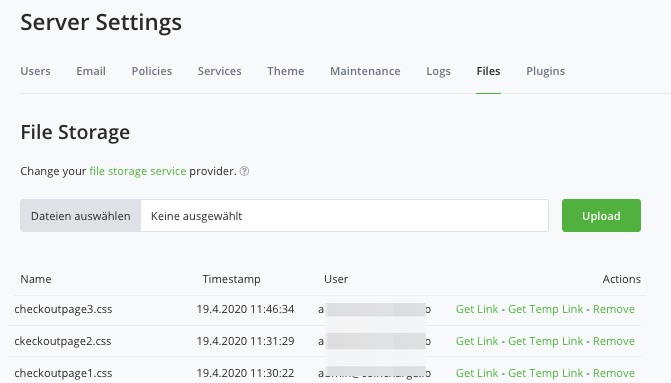This screenshot has width=671, height=383.
Task: Click the Timestamp column header
Action: 232,279
